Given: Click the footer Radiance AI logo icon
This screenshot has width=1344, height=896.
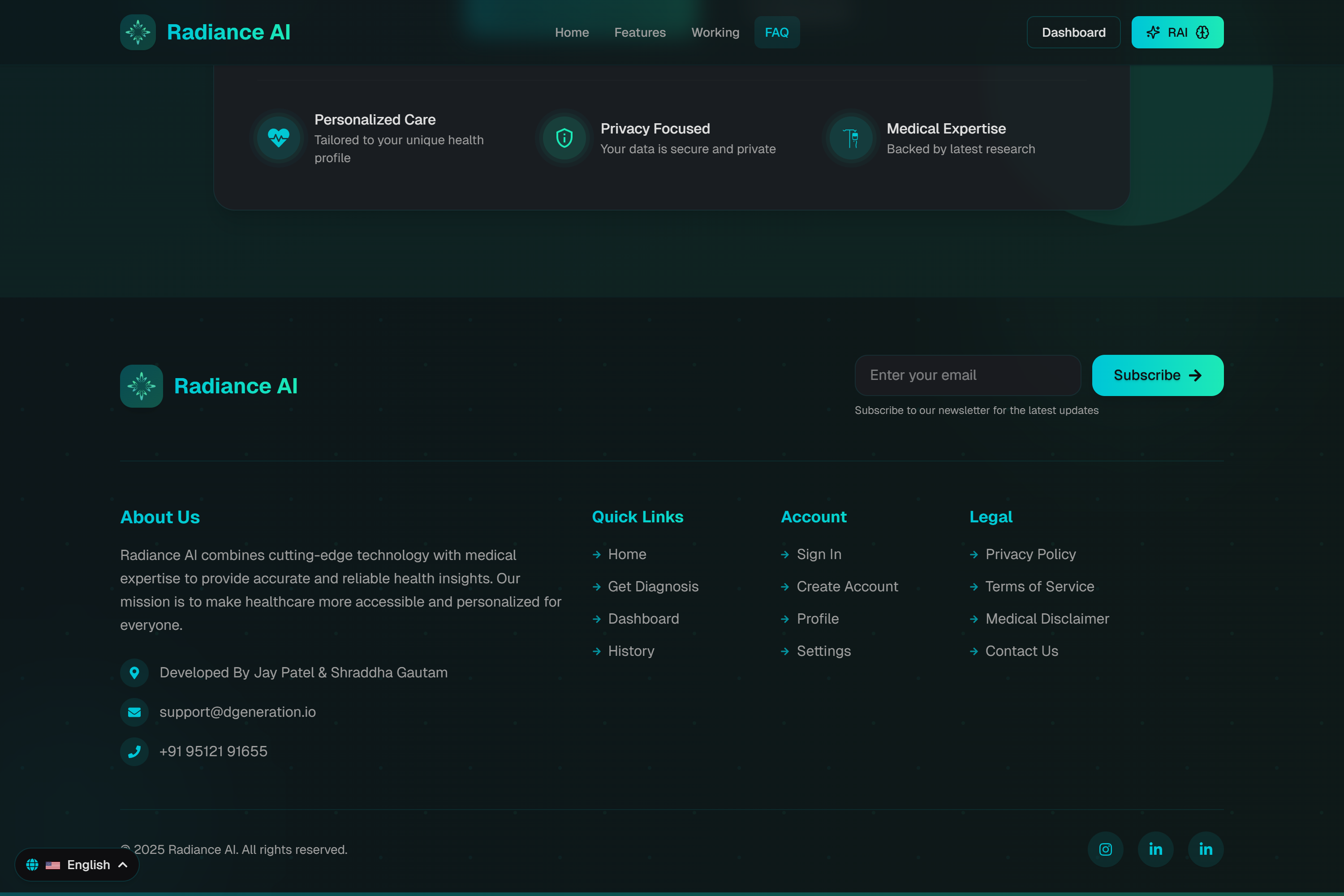Looking at the screenshot, I should [x=141, y=386].
